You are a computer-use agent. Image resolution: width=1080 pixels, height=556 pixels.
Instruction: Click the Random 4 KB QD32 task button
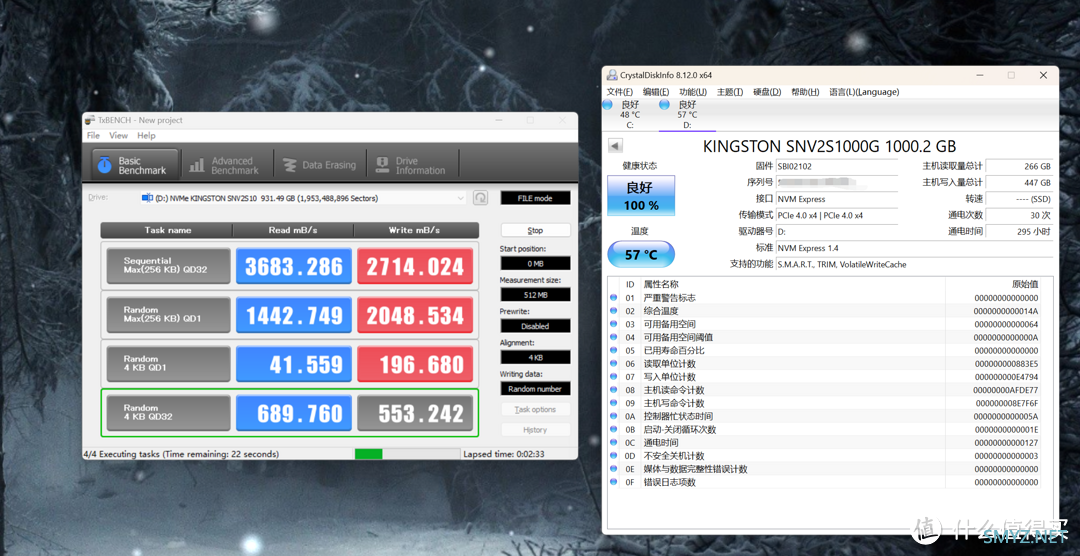coord(168,413)
